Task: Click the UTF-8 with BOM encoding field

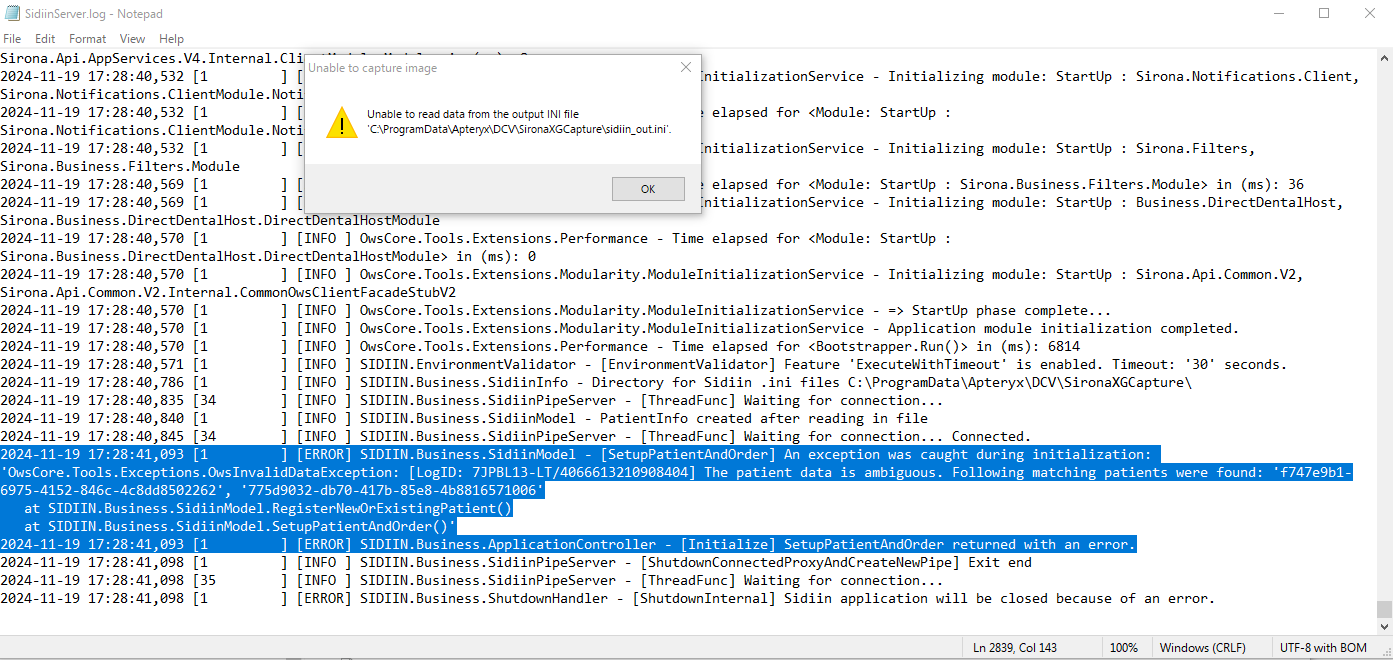Action: click(x=1323, y=648)
